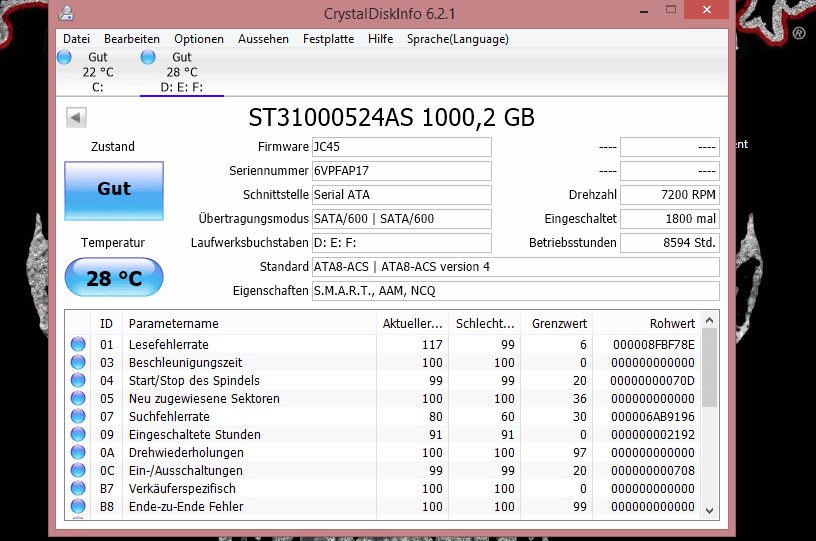Select the Suchfehlerrate parameter name

click(x=169, y=416)
